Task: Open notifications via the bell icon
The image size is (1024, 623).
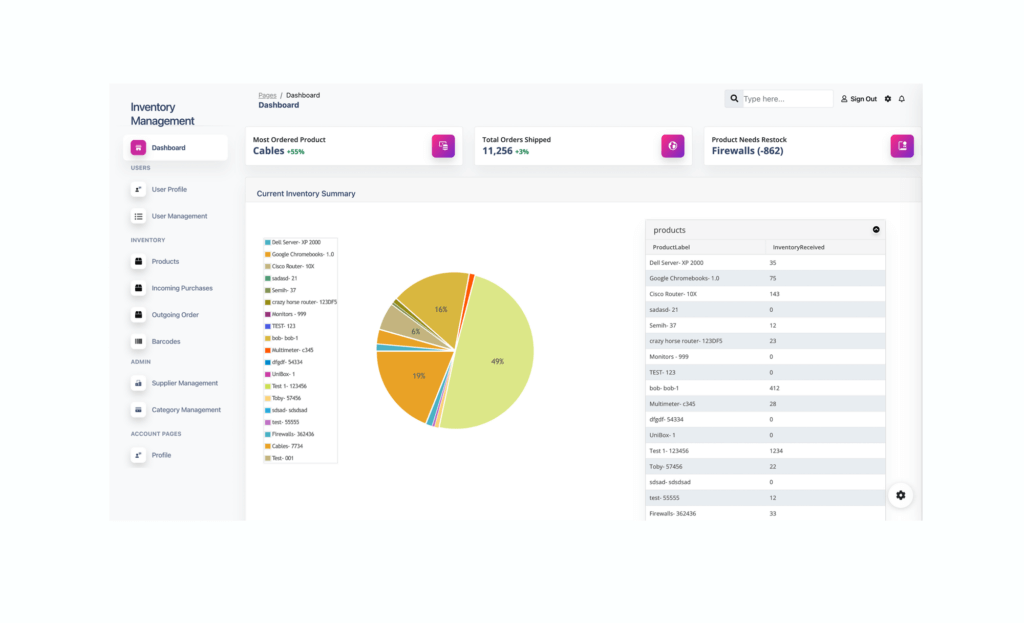Action: 902,99
